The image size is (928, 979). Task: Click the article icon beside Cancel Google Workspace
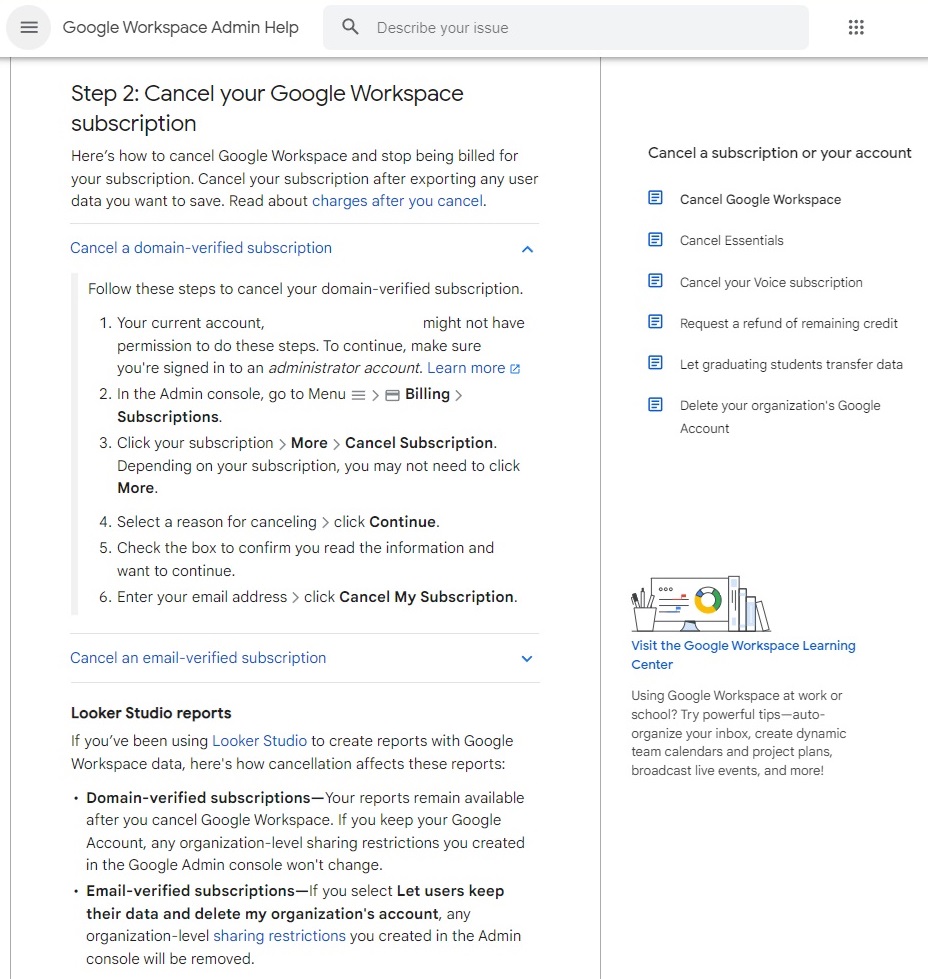coord(656,198)
